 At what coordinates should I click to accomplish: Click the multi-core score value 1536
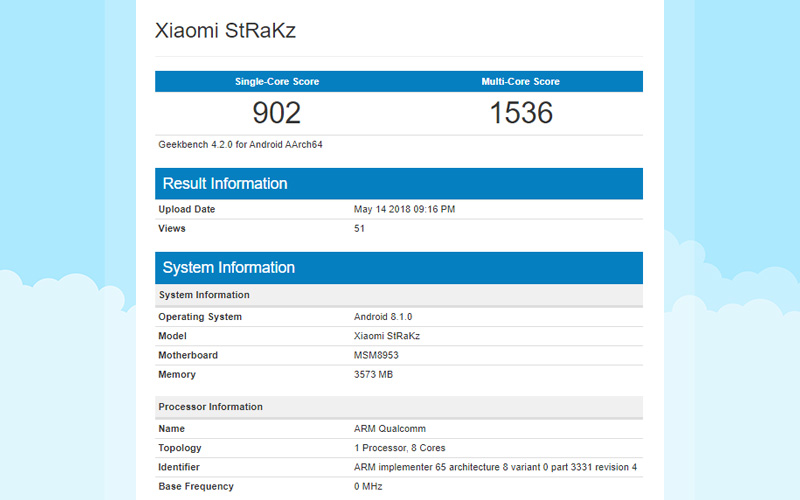click(x=521, y=113)
